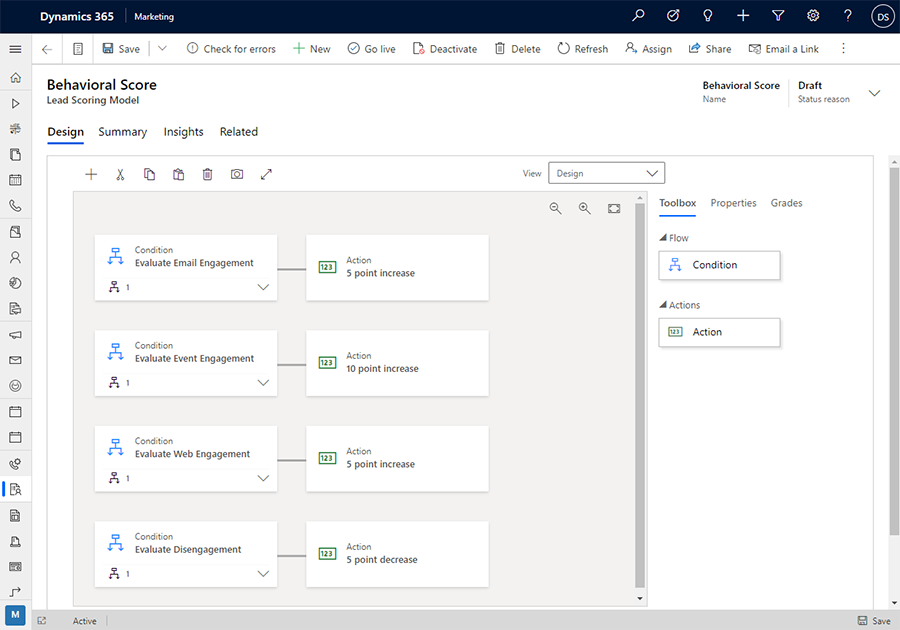The height and width of the screenshot is (630, 900).
Task: Click Check for errors in command bar
Action: 231,49
